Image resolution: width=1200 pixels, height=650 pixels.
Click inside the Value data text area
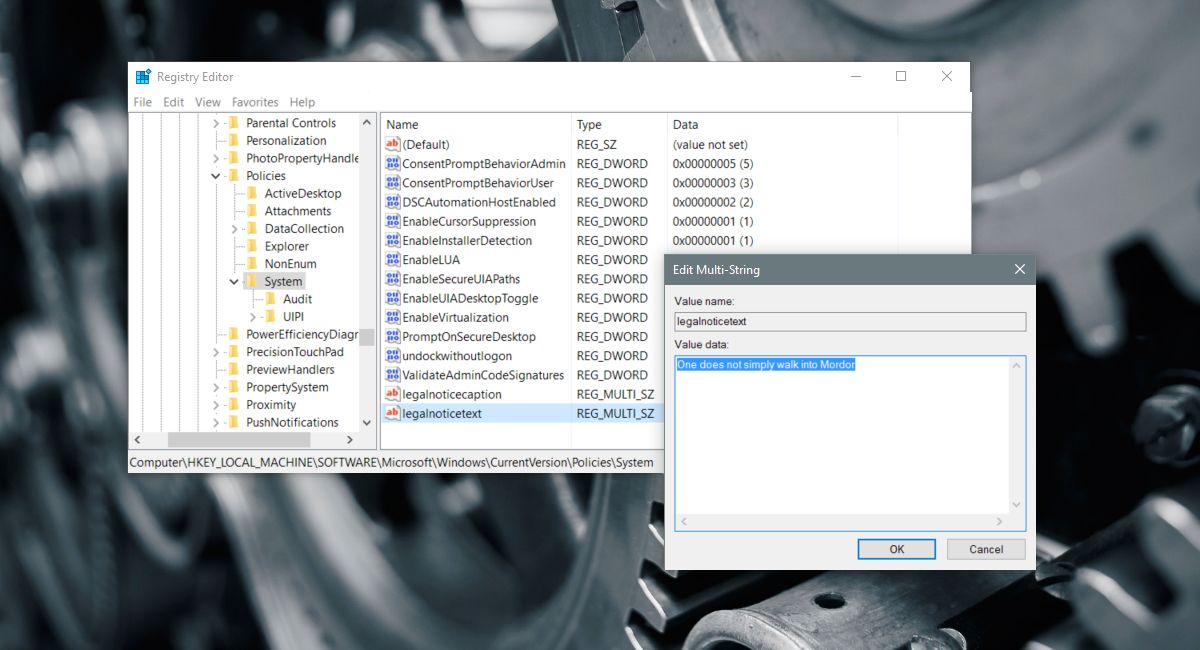click(842, 435)
